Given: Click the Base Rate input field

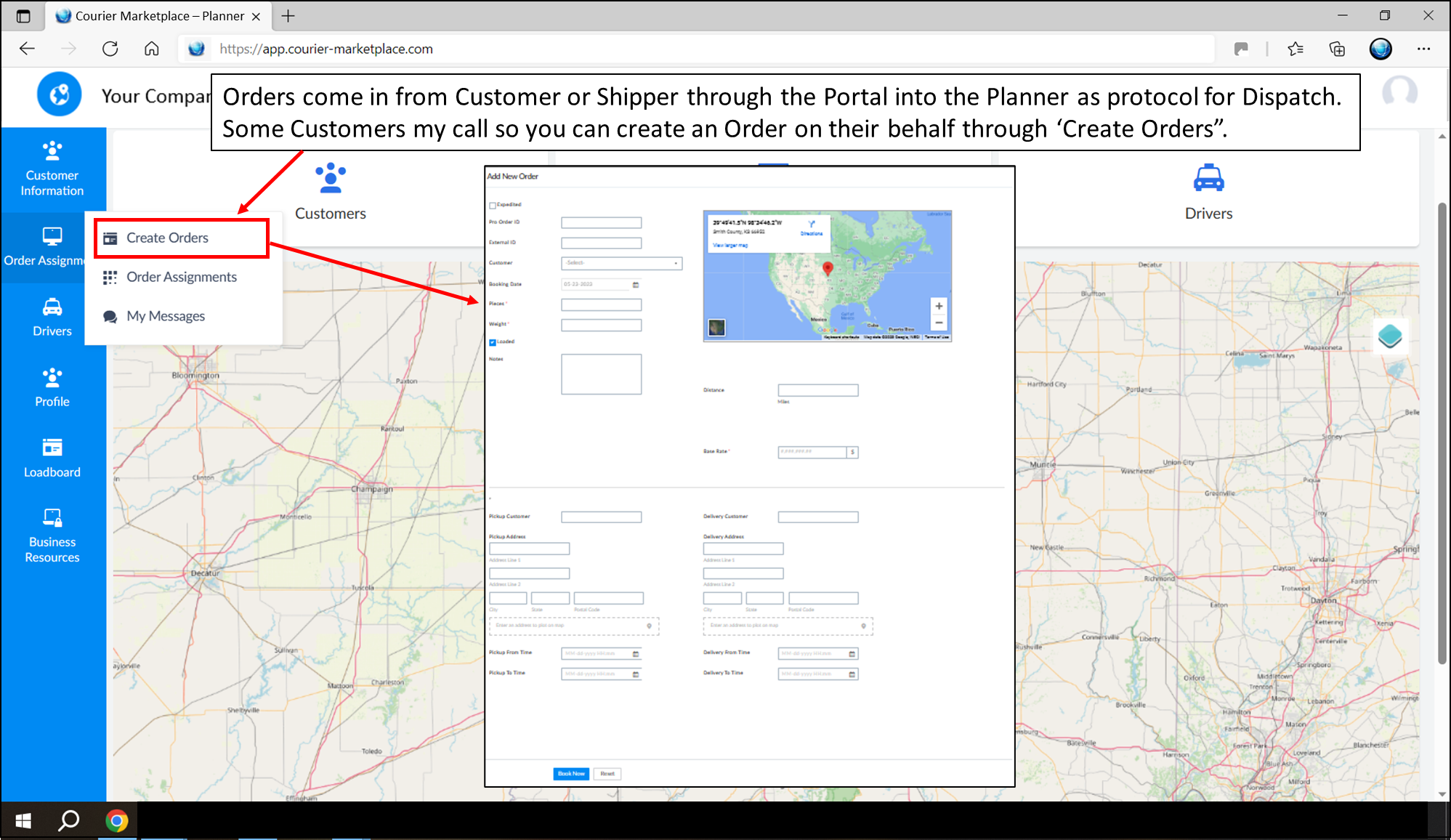Looking at the screenshot, I should click(812, 452).
